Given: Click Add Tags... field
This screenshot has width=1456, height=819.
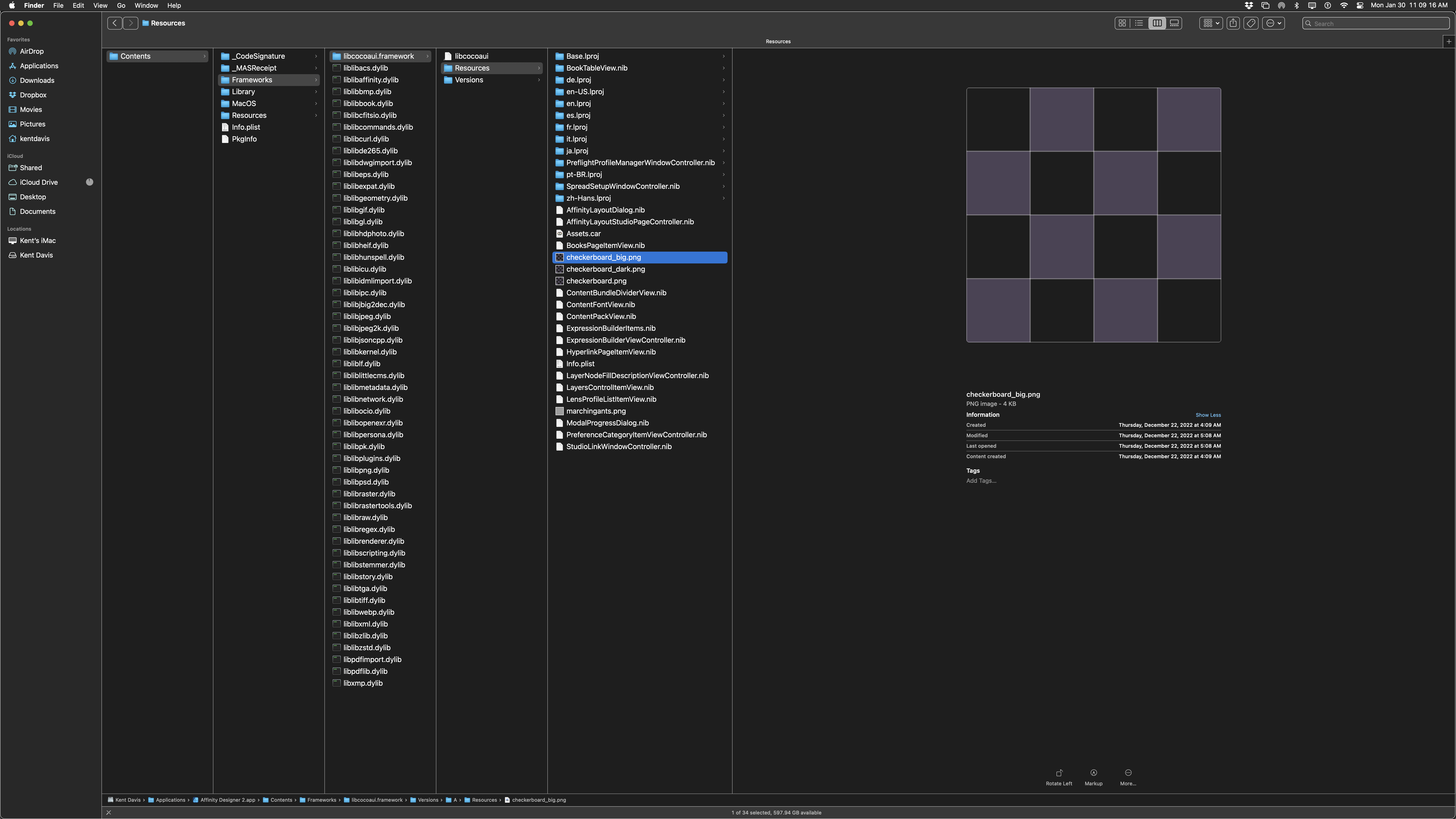Looking at the screenshot, I should (x=981, y=481).
